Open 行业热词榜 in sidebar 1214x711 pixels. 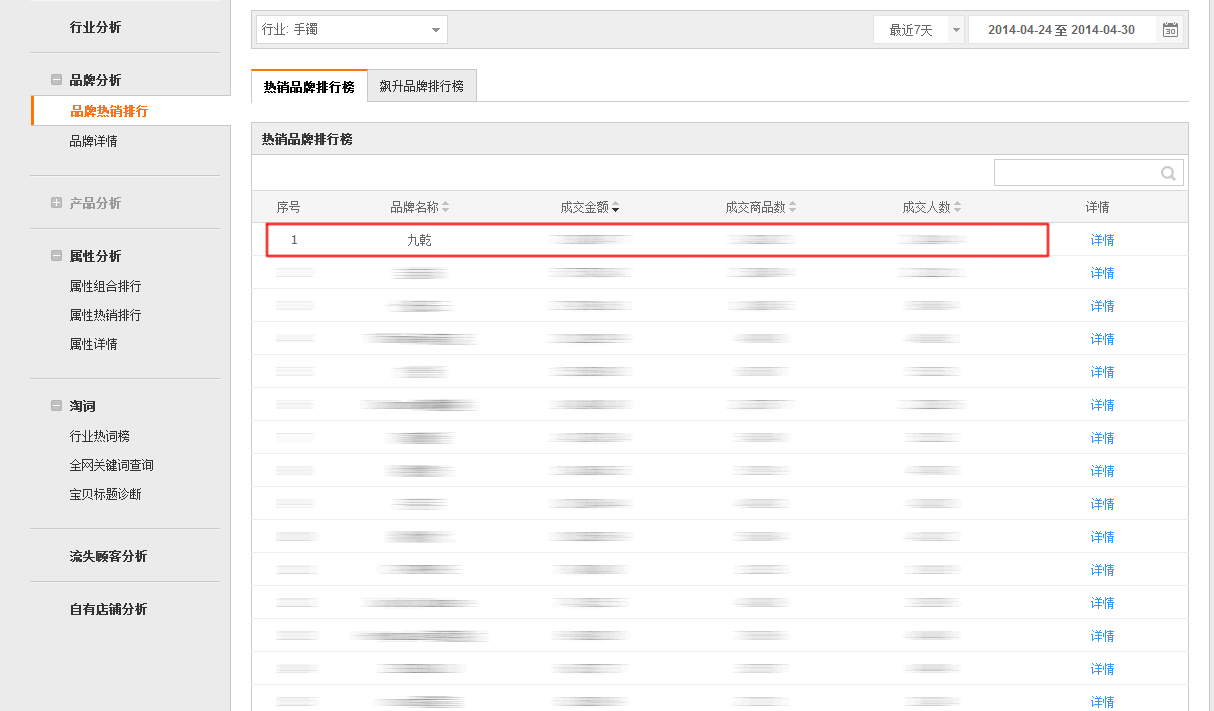[99, 436]
